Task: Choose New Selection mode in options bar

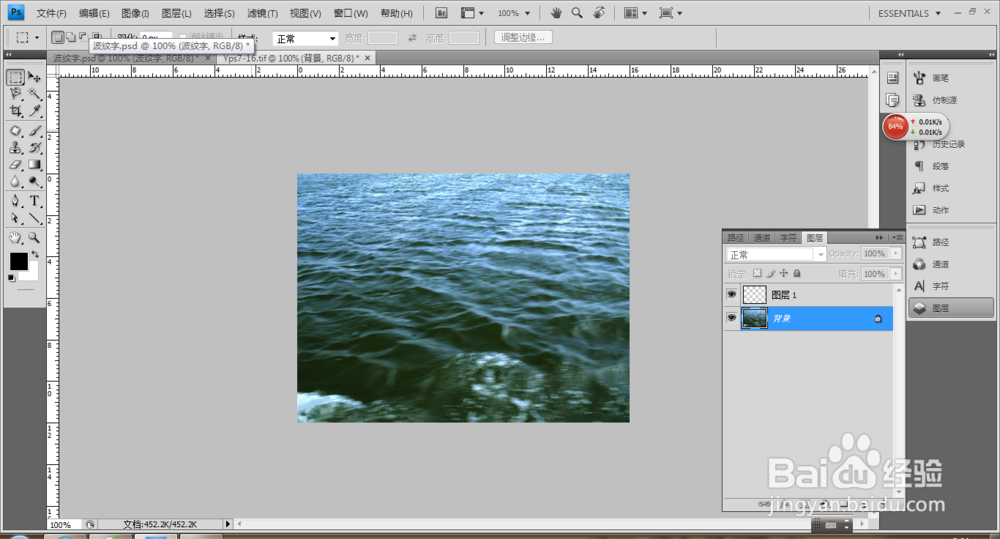Action: coord(57,38)
